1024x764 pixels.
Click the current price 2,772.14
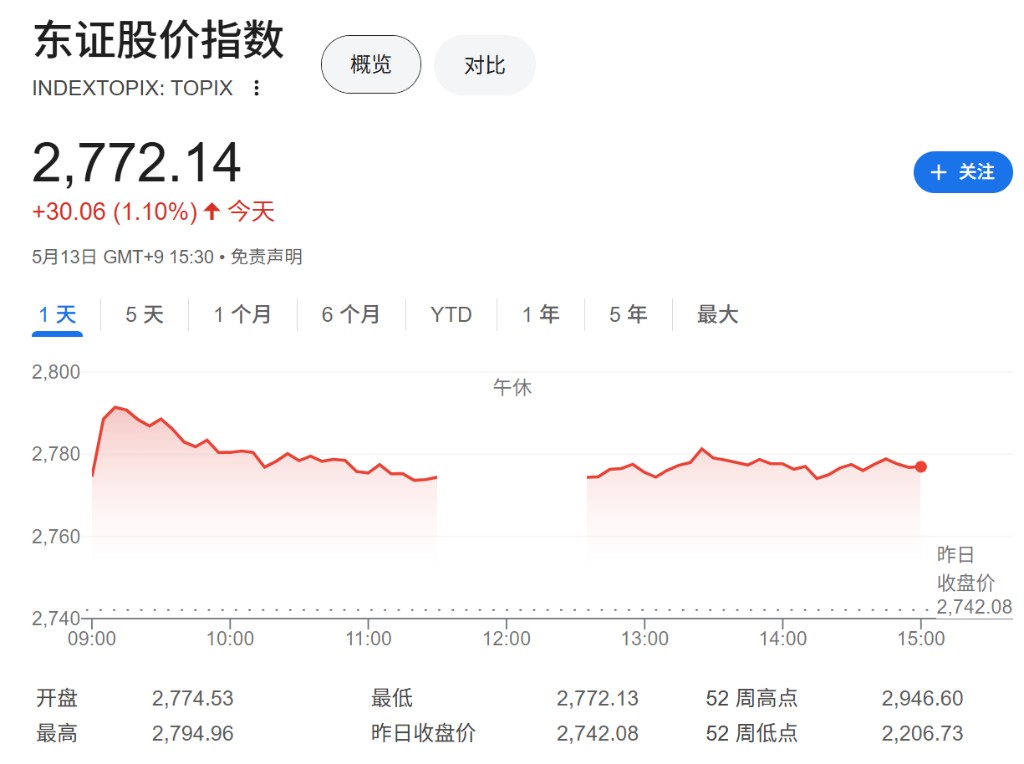[136, 163]
